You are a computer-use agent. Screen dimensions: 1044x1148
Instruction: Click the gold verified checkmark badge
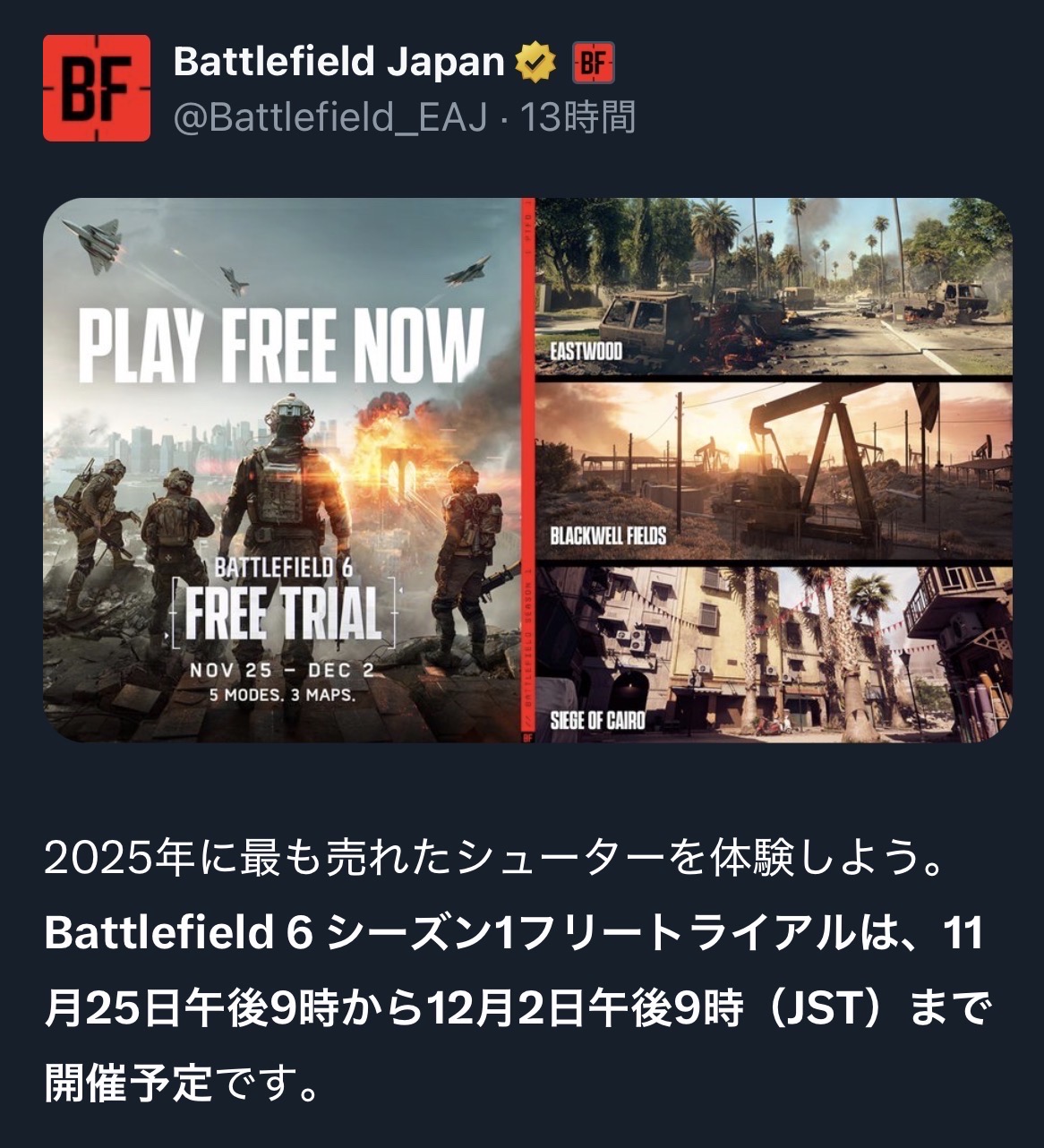coord(535,63)
